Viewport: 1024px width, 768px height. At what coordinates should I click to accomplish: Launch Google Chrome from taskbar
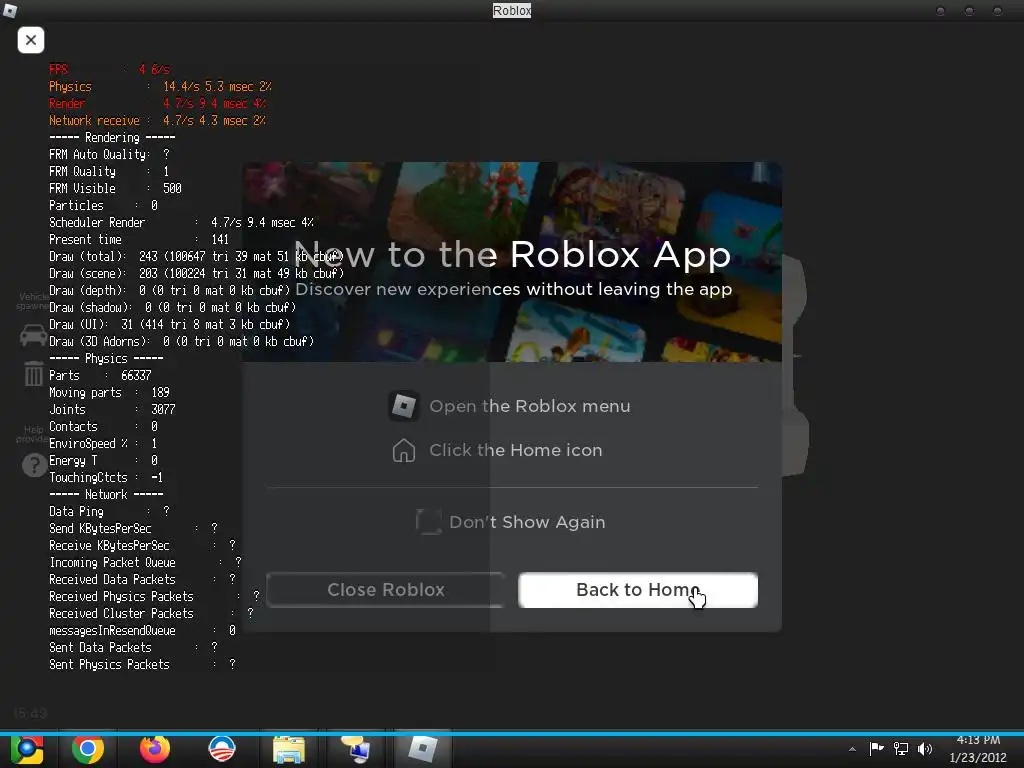pyautogui.click(x=88, y=750)
